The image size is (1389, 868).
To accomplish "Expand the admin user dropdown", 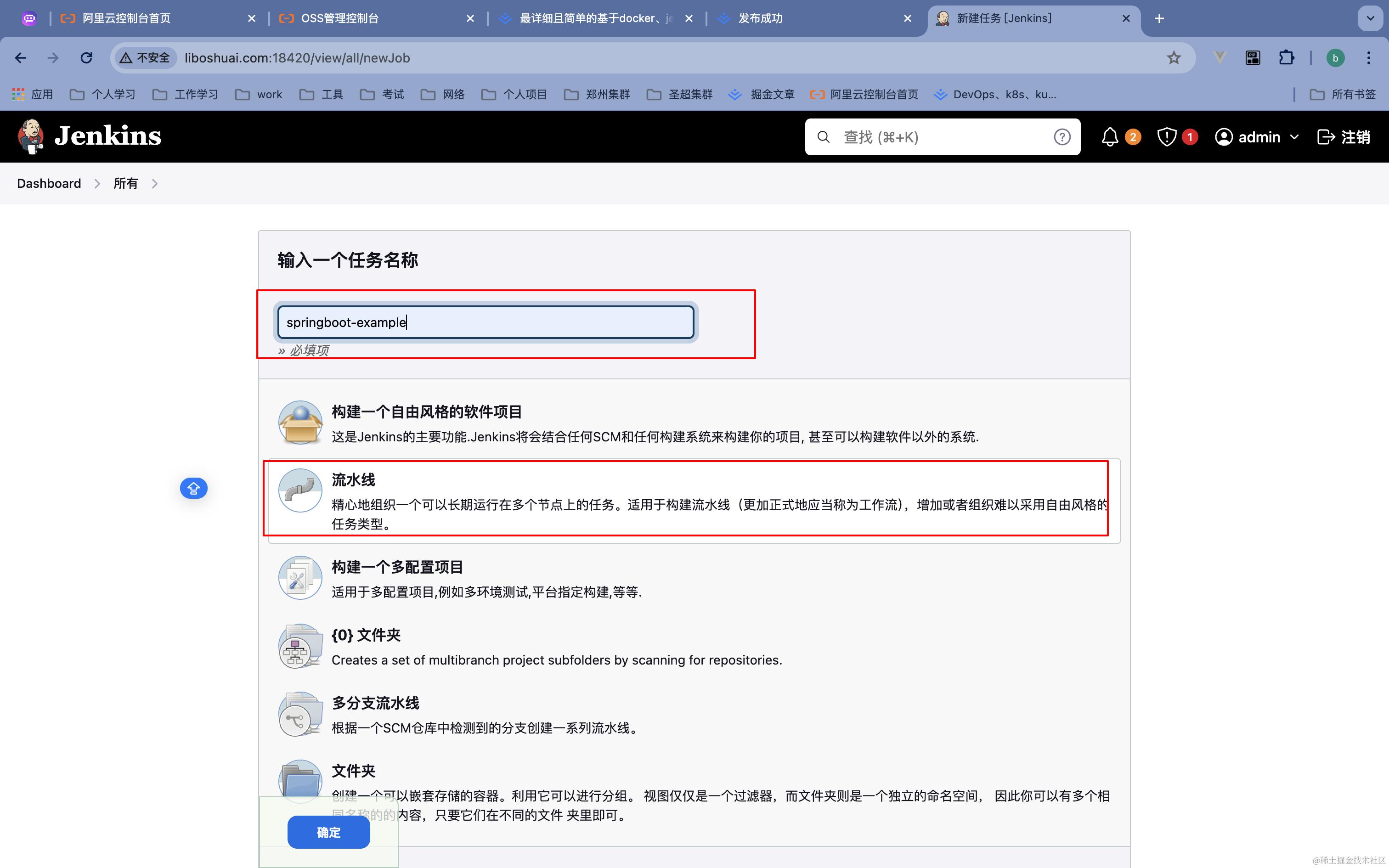I will tap(1294, 137).
